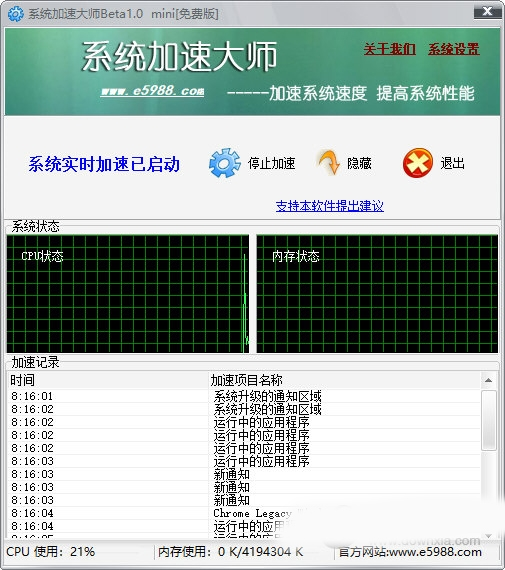Select the 8:16:04 time row with Chrome Legacy entry

click(x=32, y=513)
